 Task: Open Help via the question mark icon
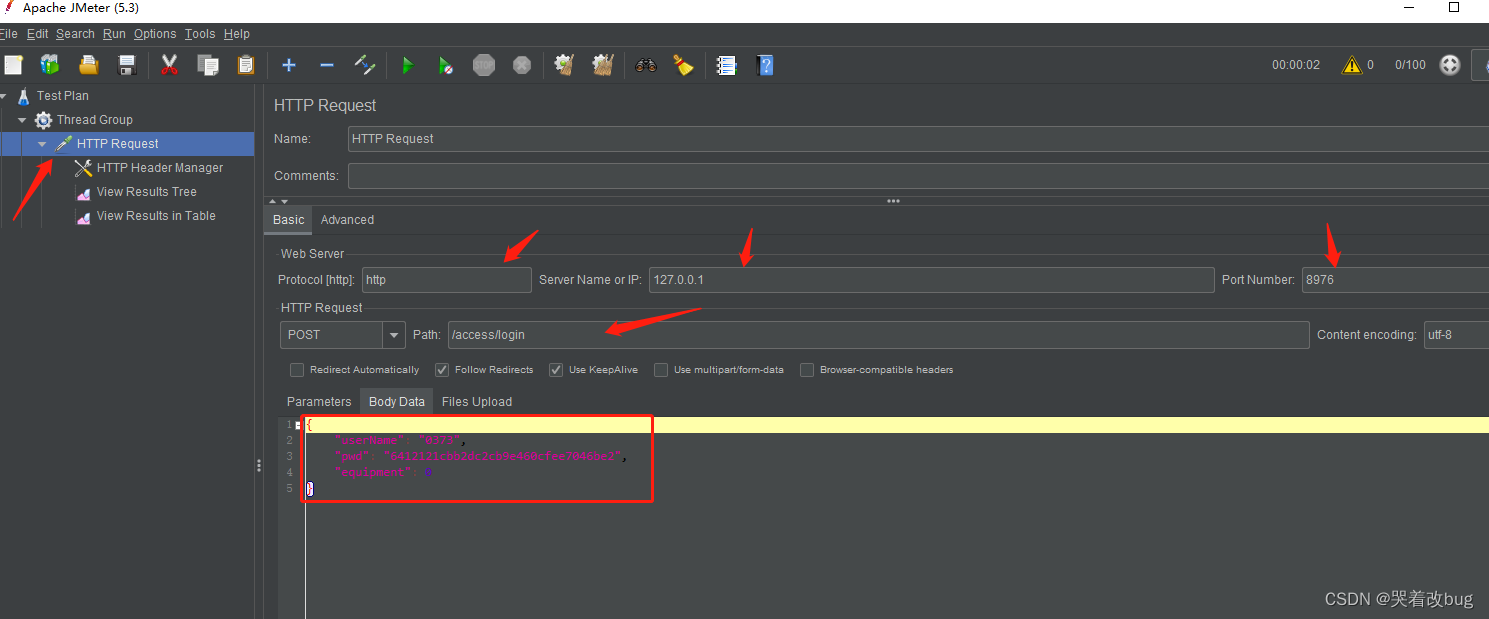pyautogui.click(x=765, y=65)
